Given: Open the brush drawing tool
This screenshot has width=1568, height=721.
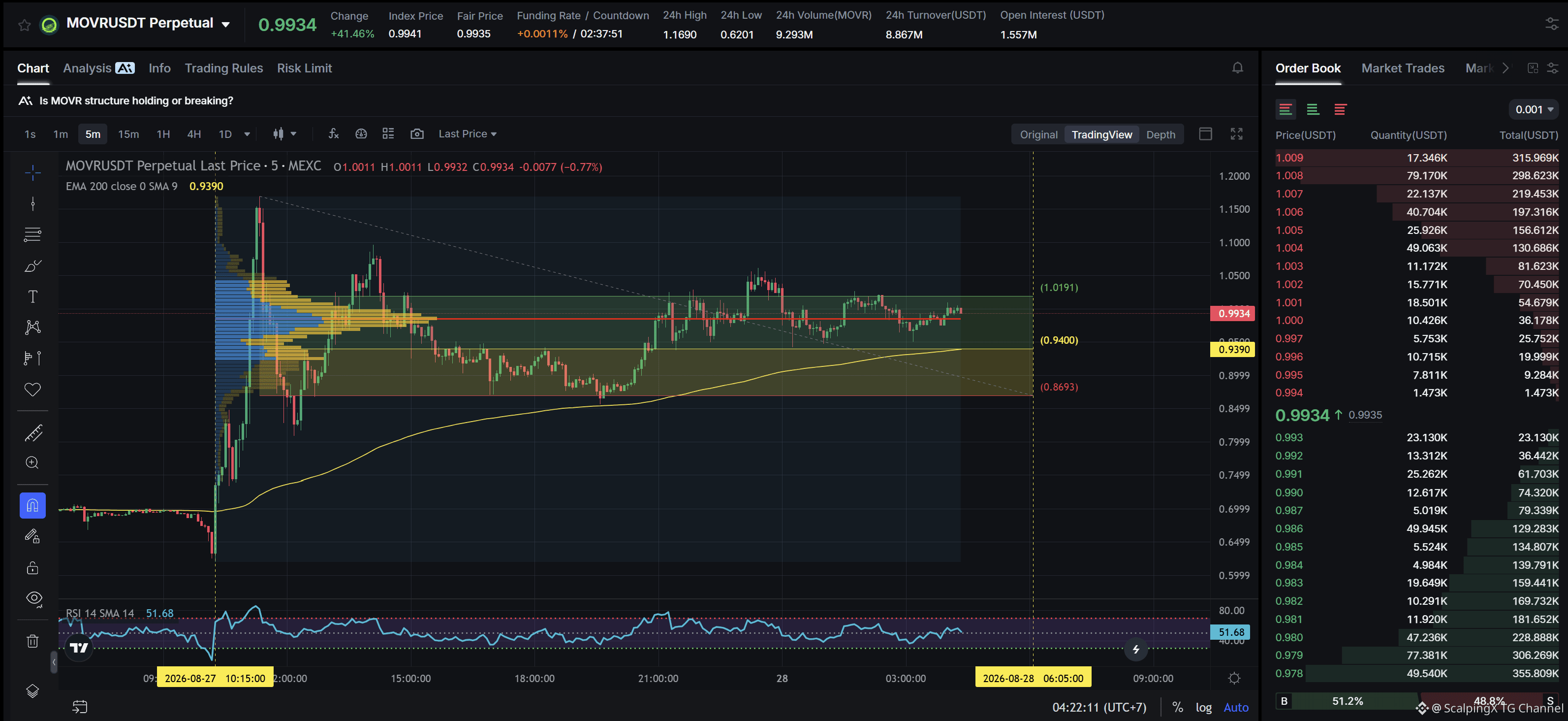Looking at the screenshot, I should pyautogui.click(x=33, y=265).
